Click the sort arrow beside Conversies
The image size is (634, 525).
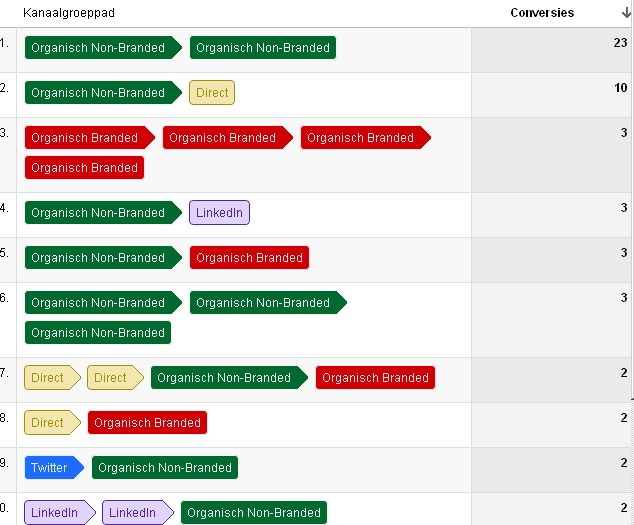tap(625, 13)
